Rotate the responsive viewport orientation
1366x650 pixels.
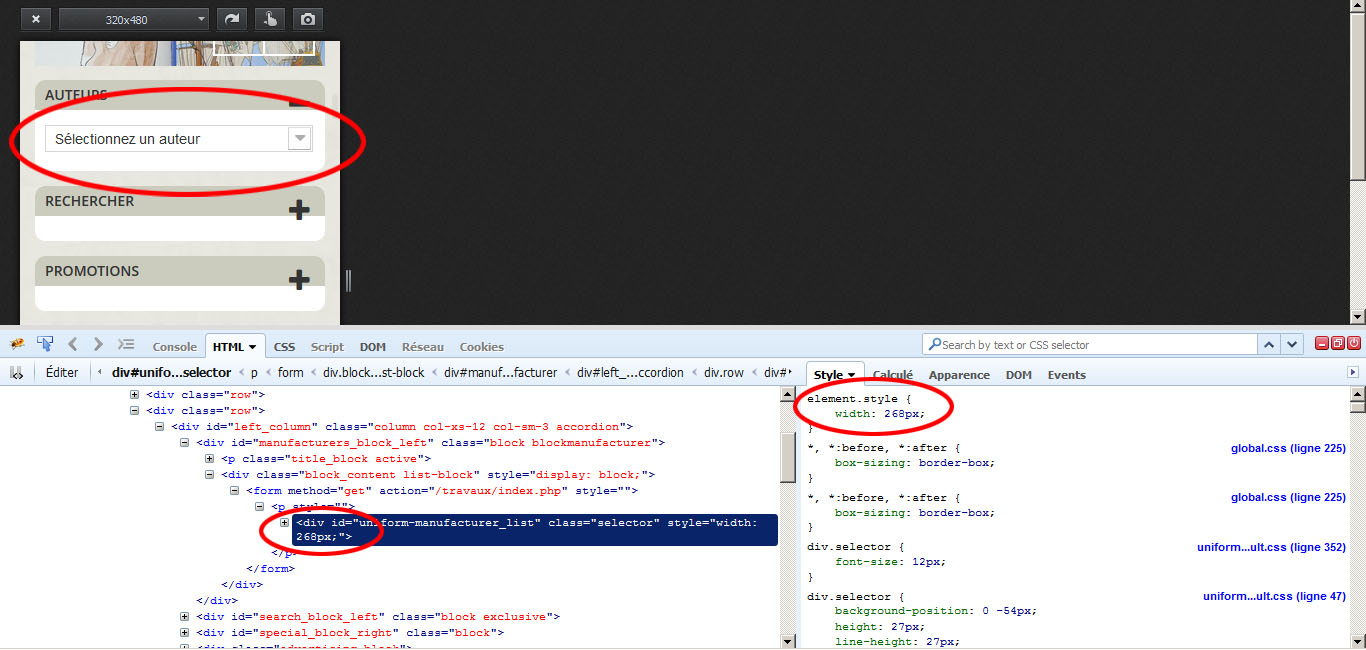click(231, 19)
